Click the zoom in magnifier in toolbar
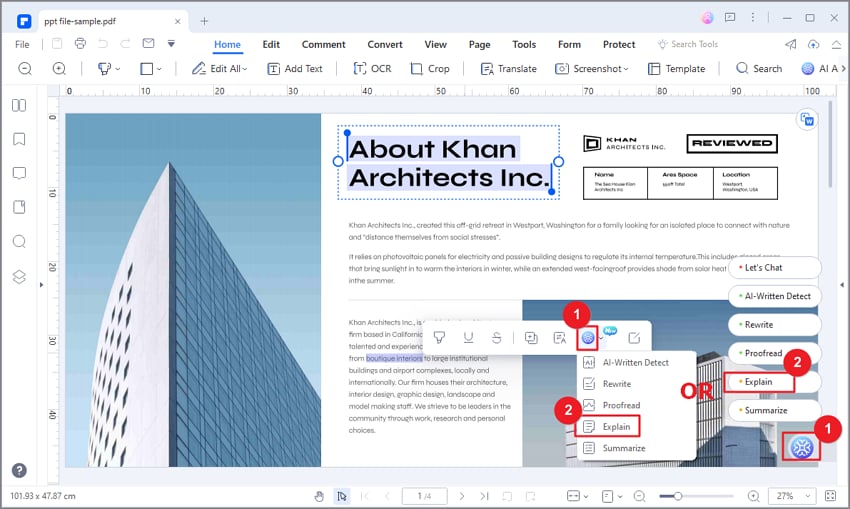Screen dimensions: 850x509 click(59, 68)
